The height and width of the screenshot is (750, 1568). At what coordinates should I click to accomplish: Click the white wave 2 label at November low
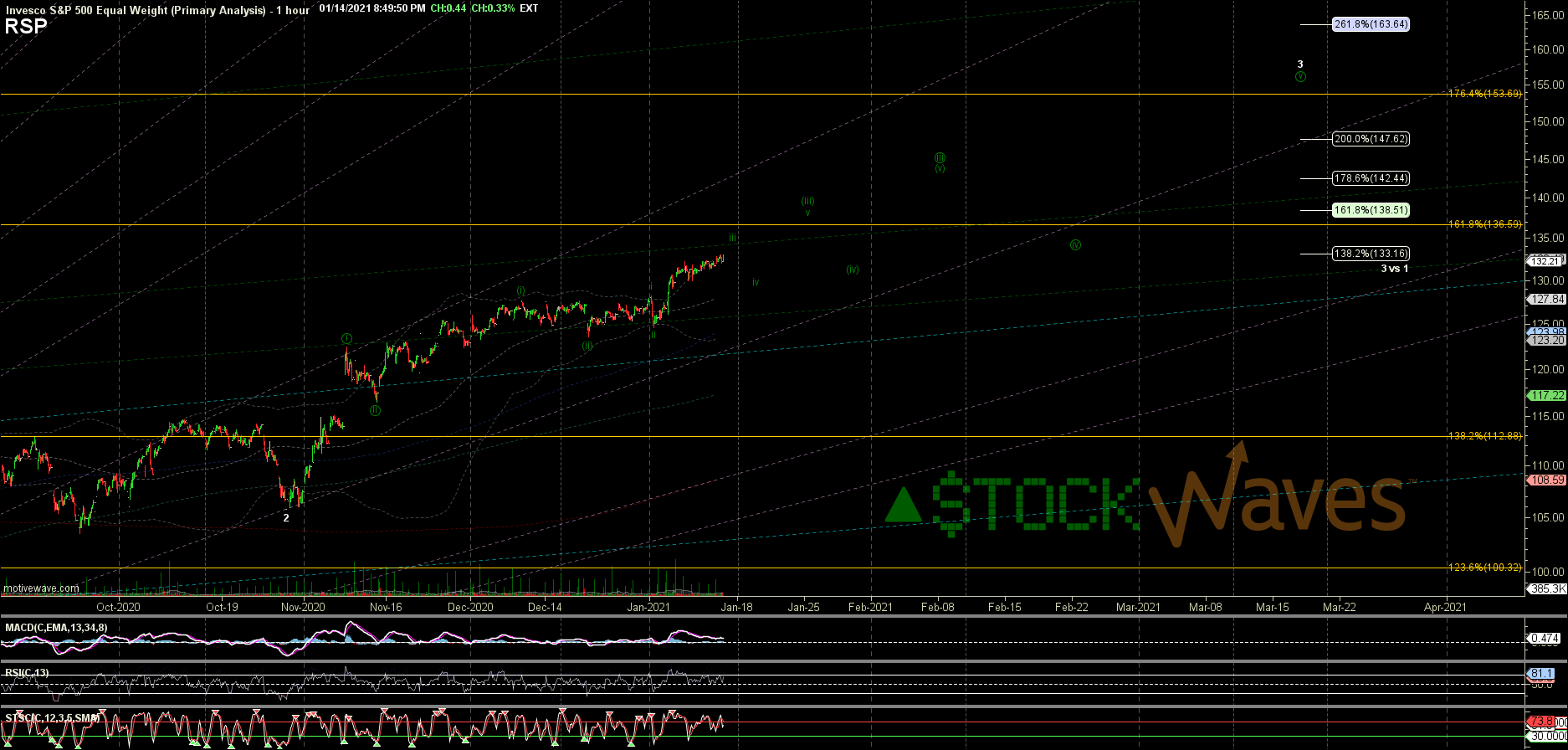point(286,518)
